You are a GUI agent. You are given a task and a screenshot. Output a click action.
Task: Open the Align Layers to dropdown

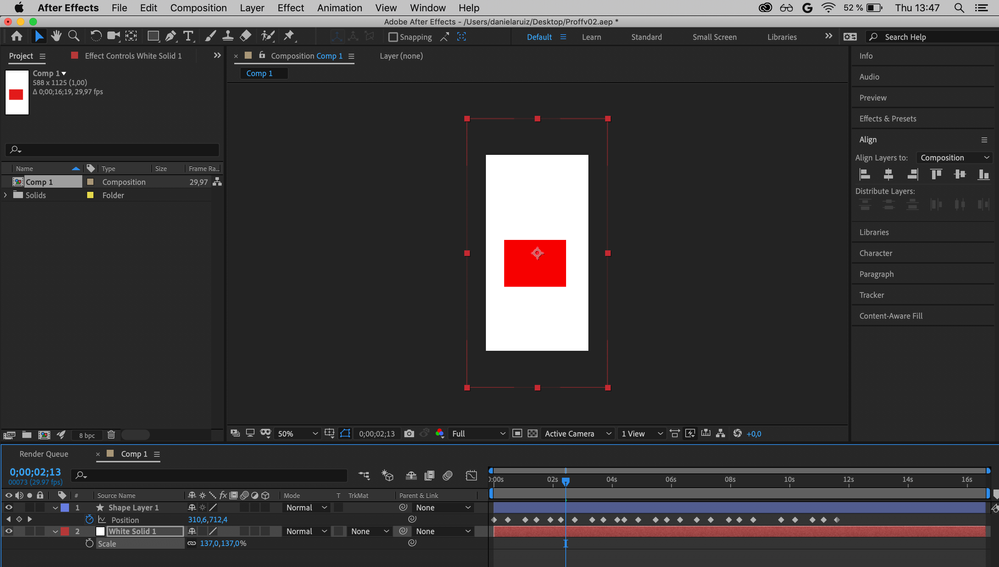(954, 158)
